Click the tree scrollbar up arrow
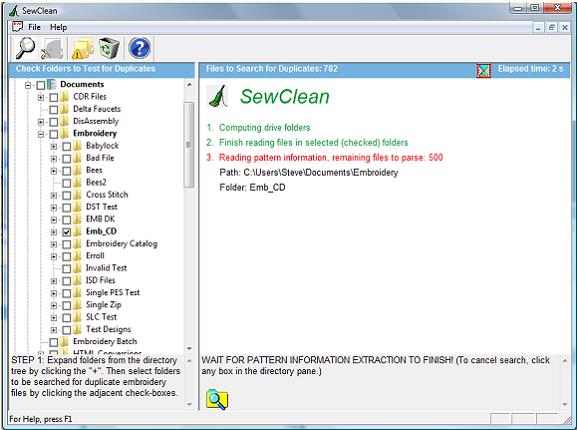This screenshot has width=577, height=430. point(189,85)
